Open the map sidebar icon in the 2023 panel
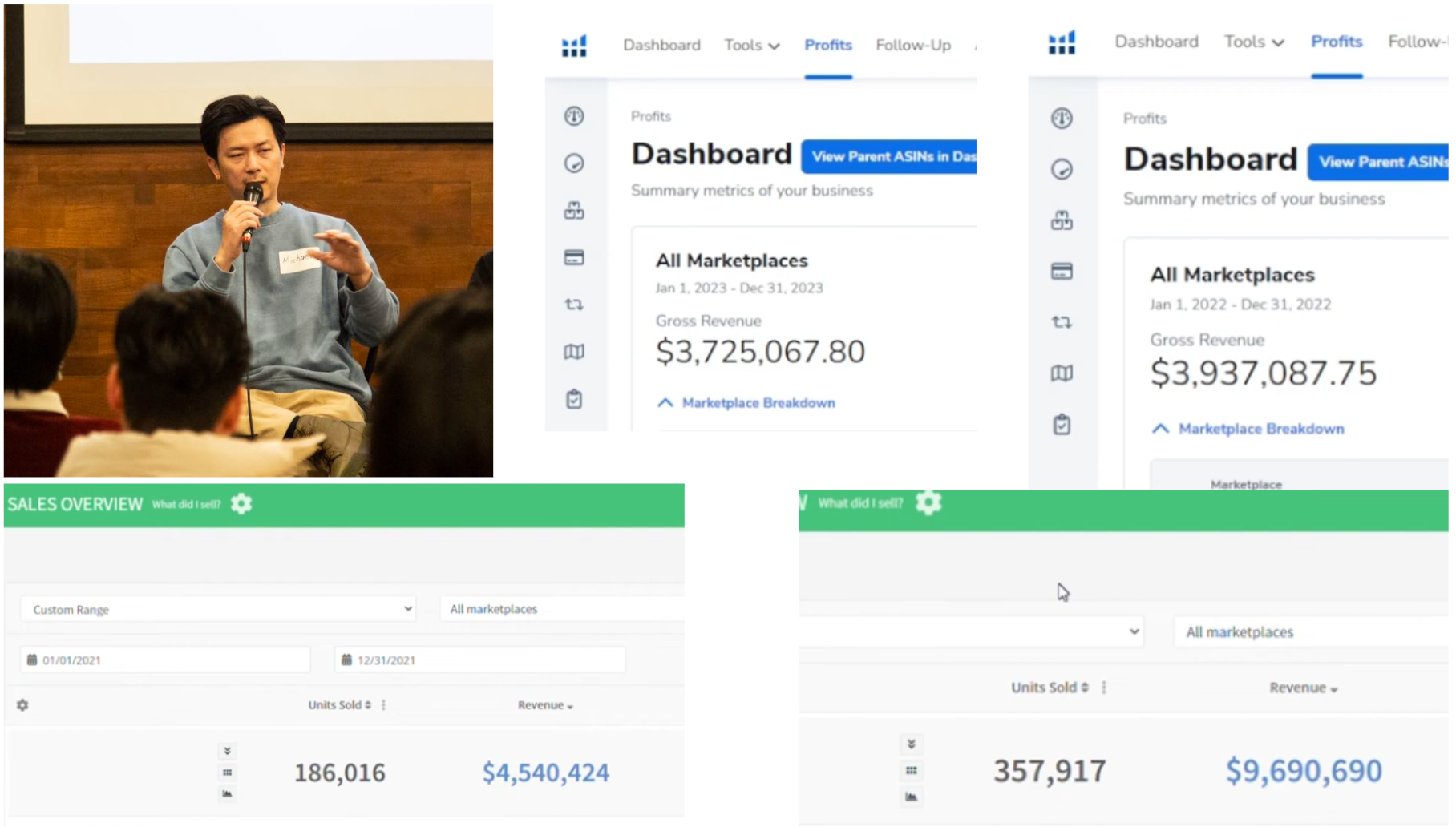 pyautogui.click(x=574, y=352)
